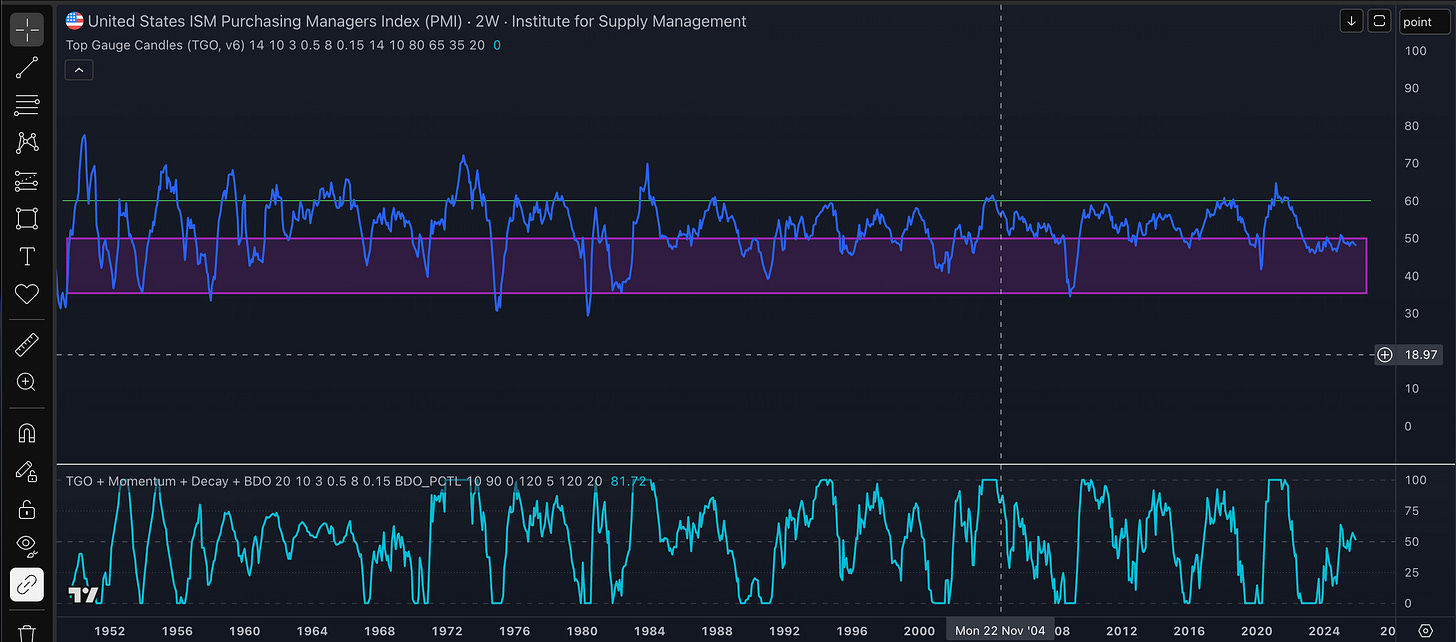Image resolution: width=1456 pixels, height=642 pixels.
Task: Select the trend line drawing tool
Action: (x=27, y=67)
